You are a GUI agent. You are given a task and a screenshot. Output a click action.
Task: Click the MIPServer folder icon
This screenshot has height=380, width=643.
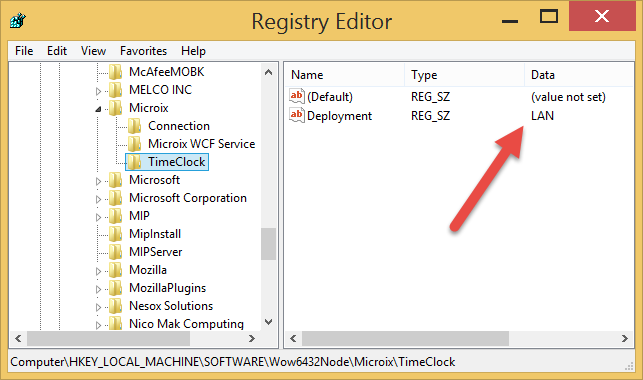115,252
